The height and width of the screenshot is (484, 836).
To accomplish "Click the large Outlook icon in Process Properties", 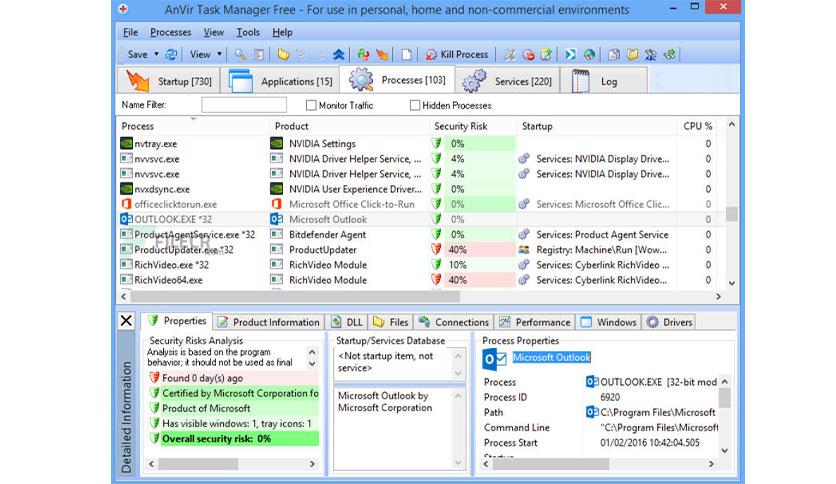I will click(x=494, y=360).
